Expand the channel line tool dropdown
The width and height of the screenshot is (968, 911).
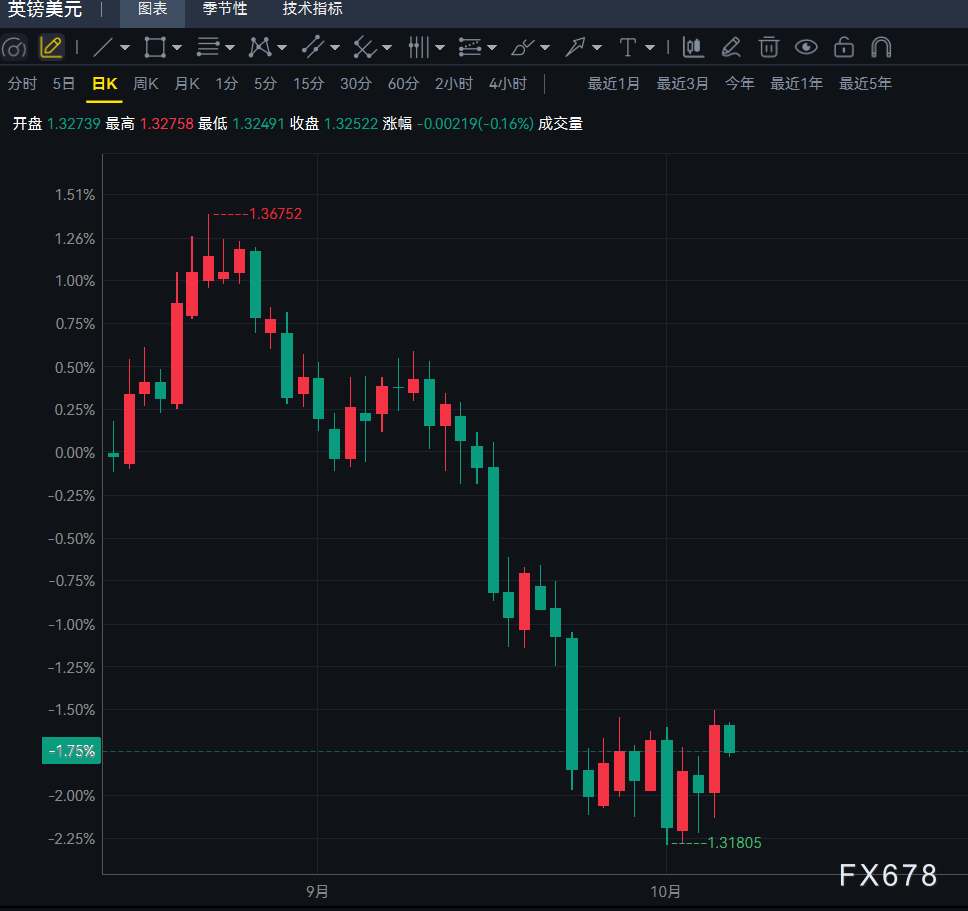point(335,48)
